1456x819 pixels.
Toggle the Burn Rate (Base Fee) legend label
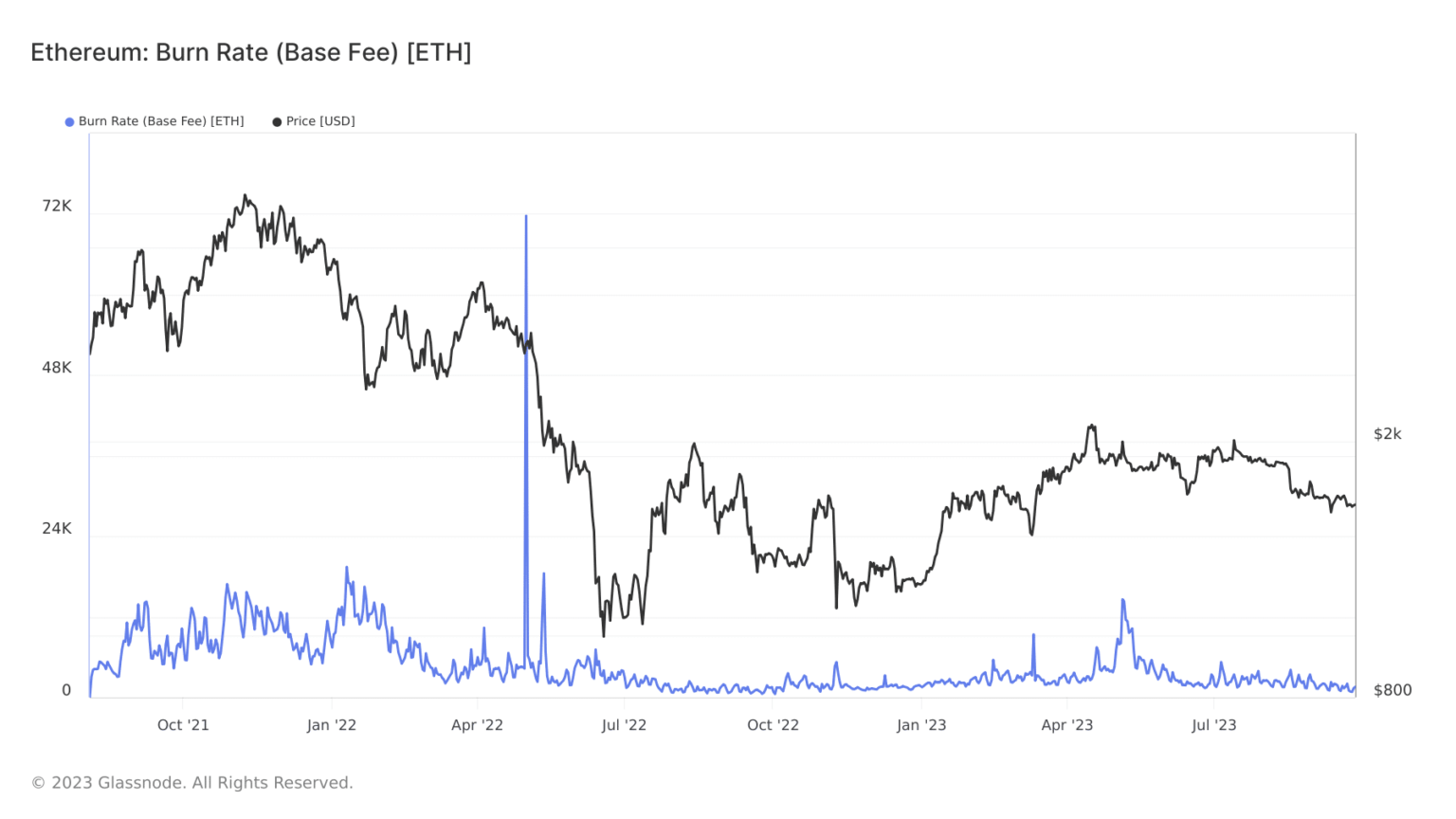[161, 121]
